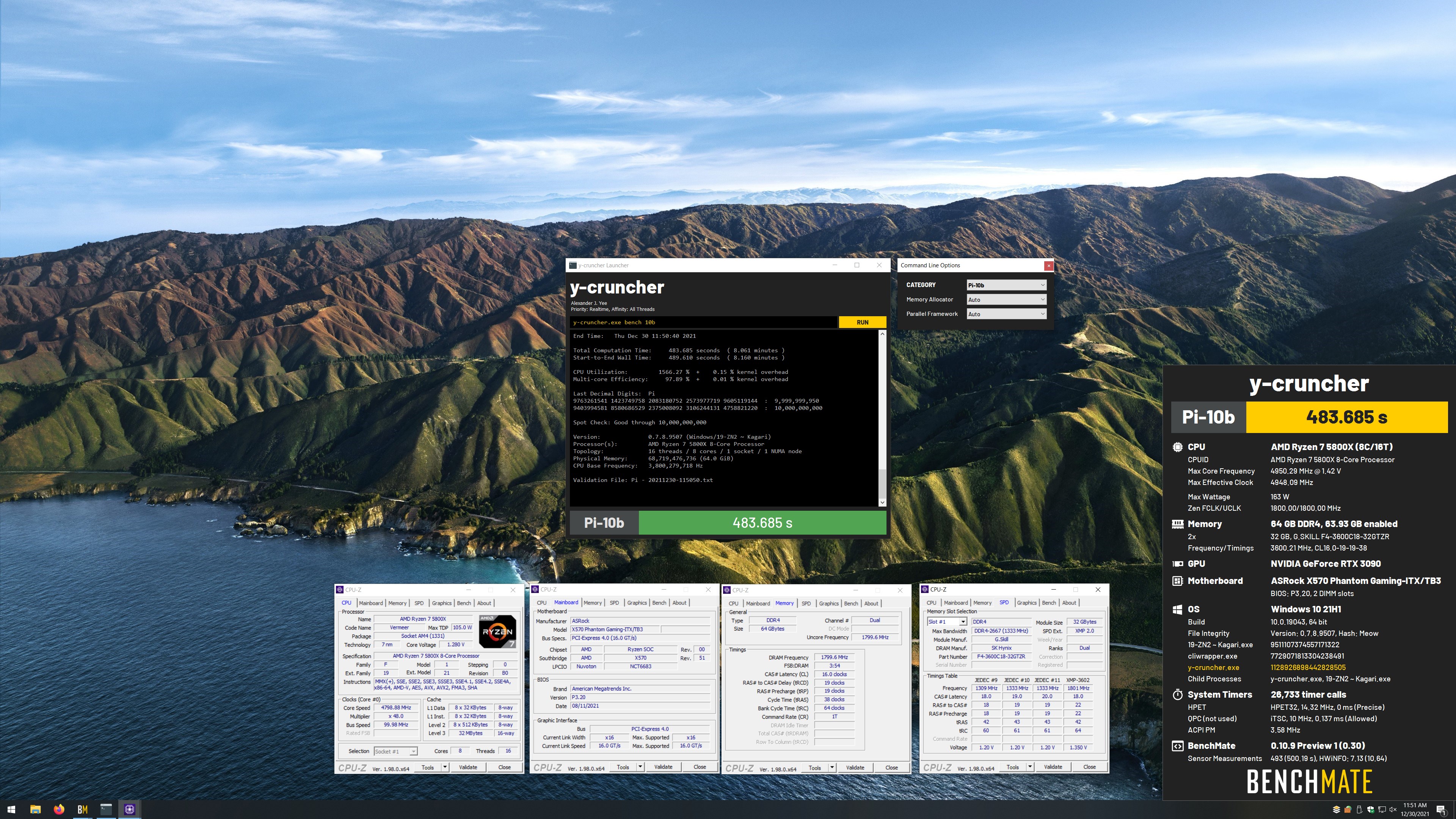Switch to SPD tab in Mainboard CPU-Z window
This screenshot has height=819, width=1456.
pyautogui.click(x=614, y=603)
